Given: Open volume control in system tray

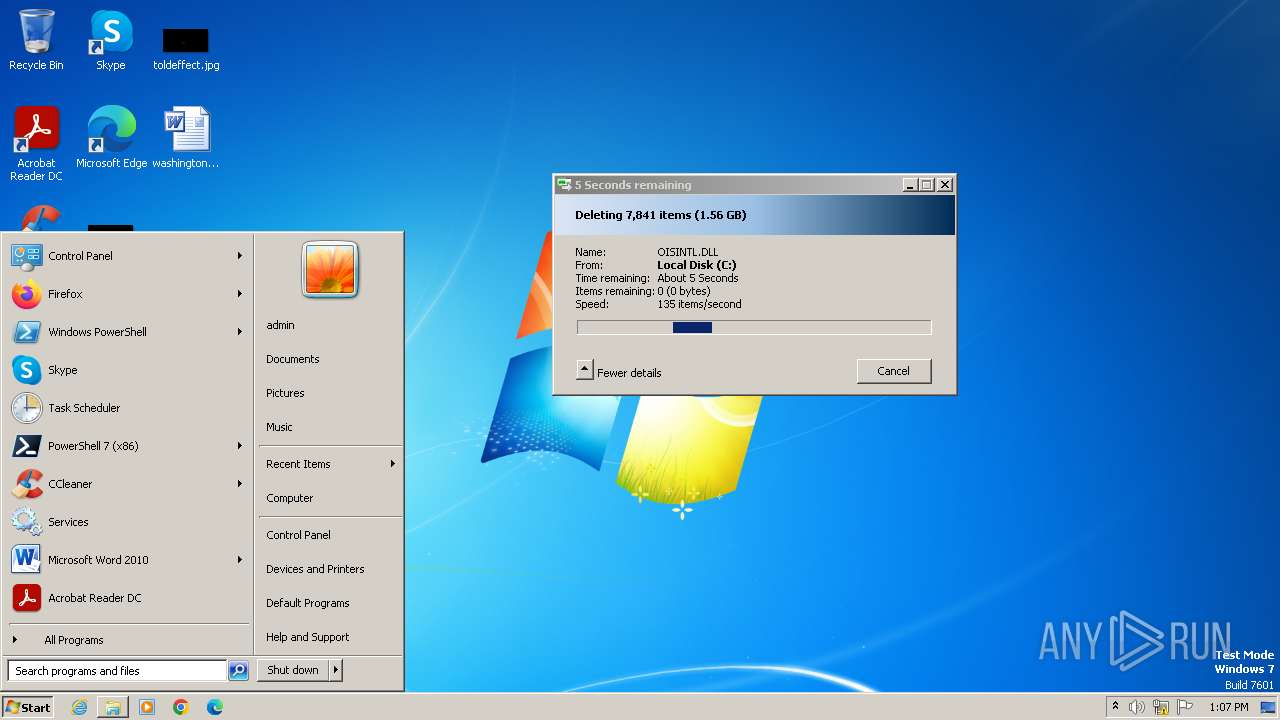Looking at the screenshot, I should click(1137, 707).
